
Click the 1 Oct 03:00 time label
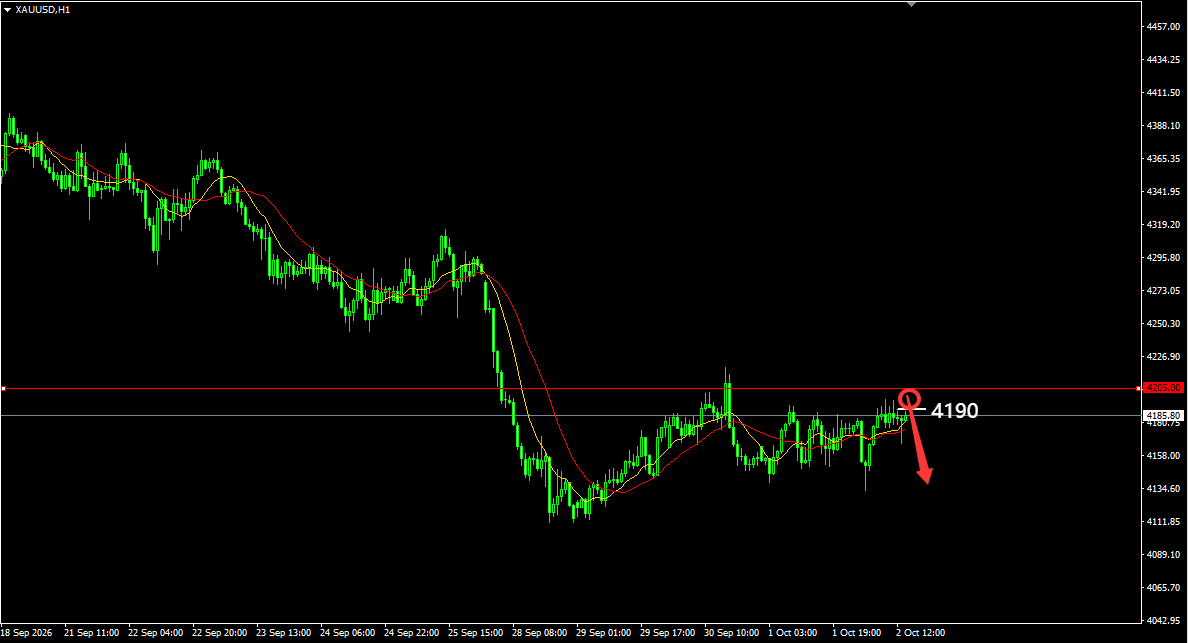click(x=793, y=633)
